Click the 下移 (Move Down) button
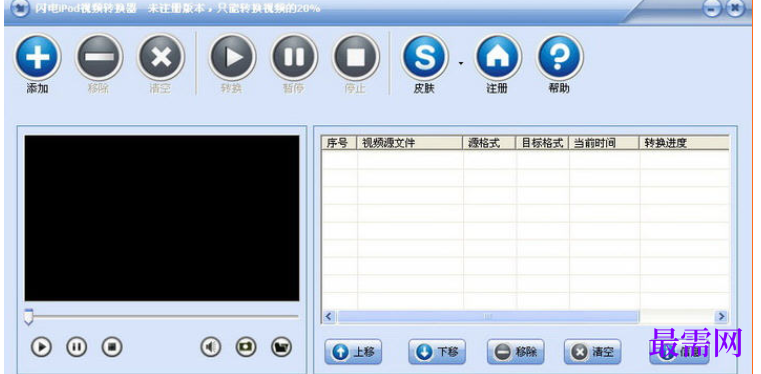The height and width of the screenshot is (374, 761). tap(437, 352)
